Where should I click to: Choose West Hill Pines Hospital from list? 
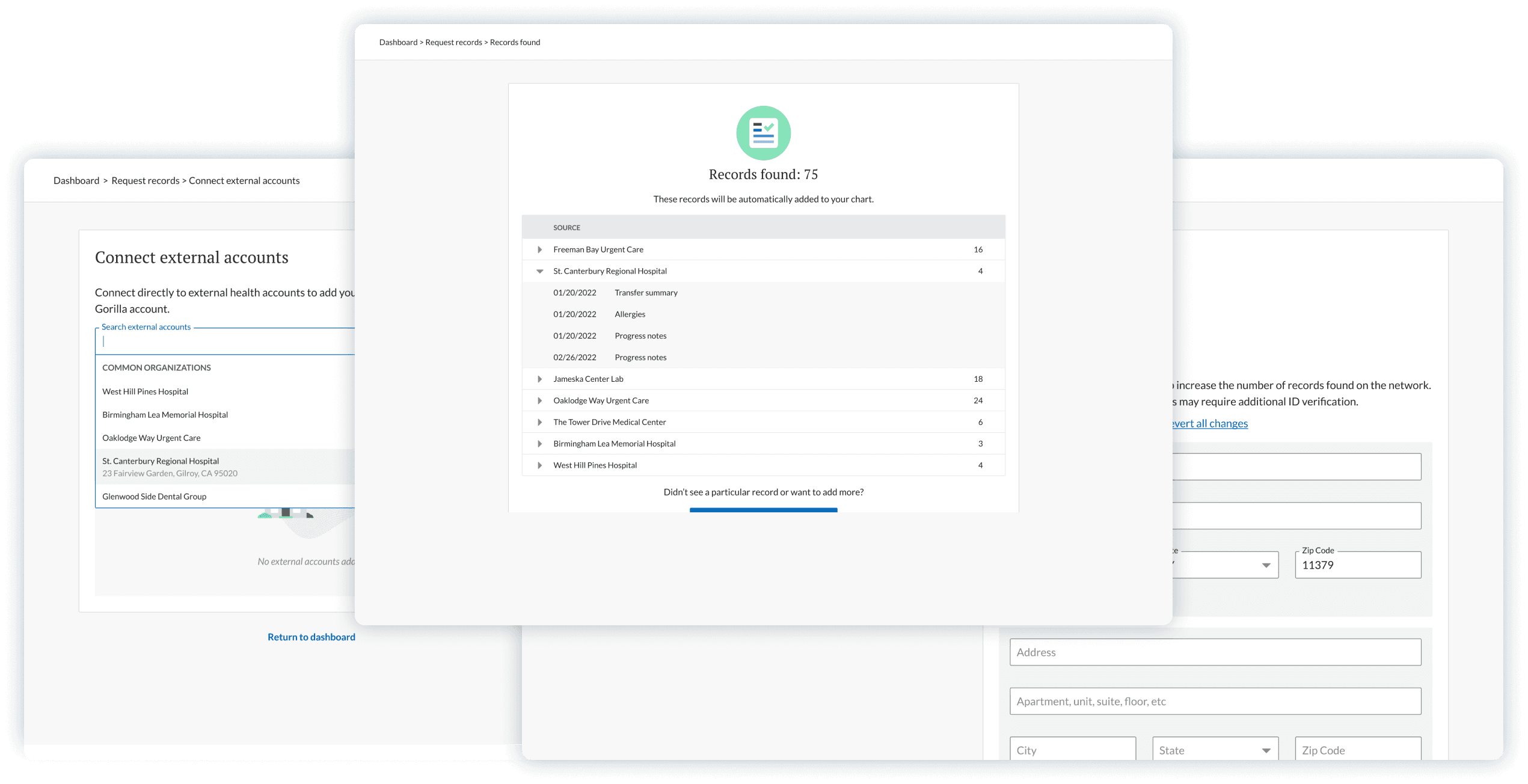pyautogui.click(x=146, y=391)
